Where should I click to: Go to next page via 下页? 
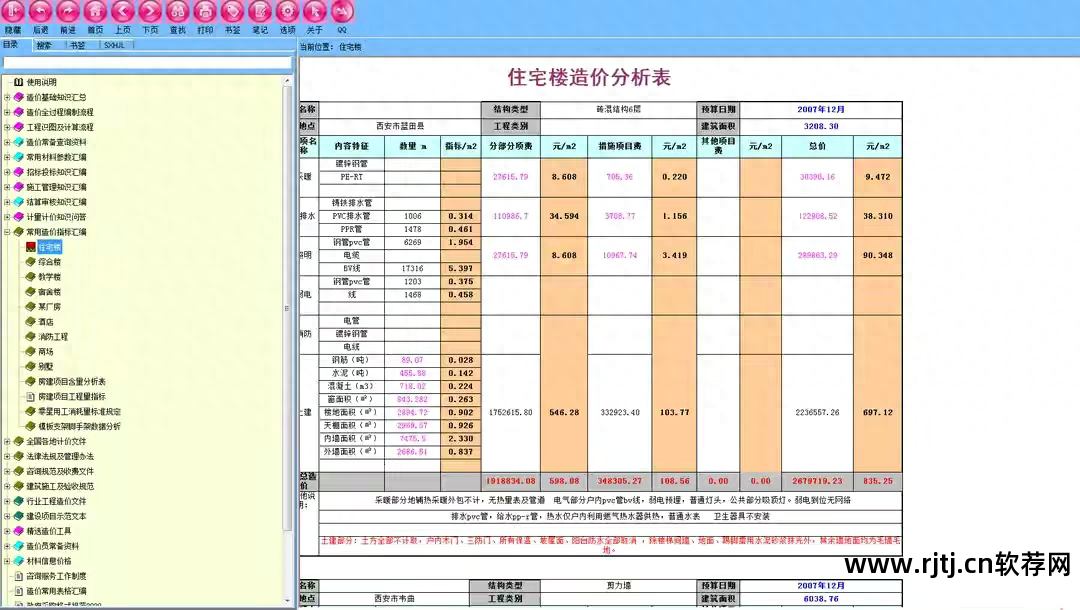[x=150, y=12]
